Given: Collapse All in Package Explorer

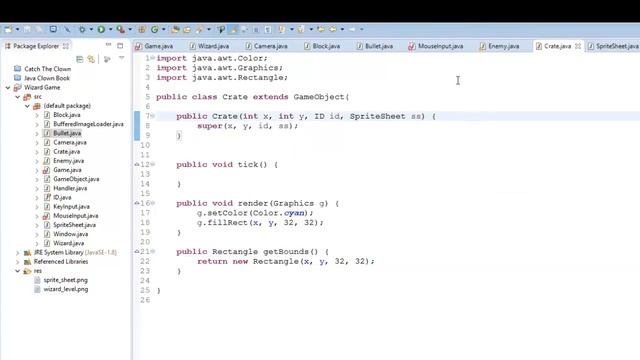Looking at the screenshot, I should click(x=80, y=60).
